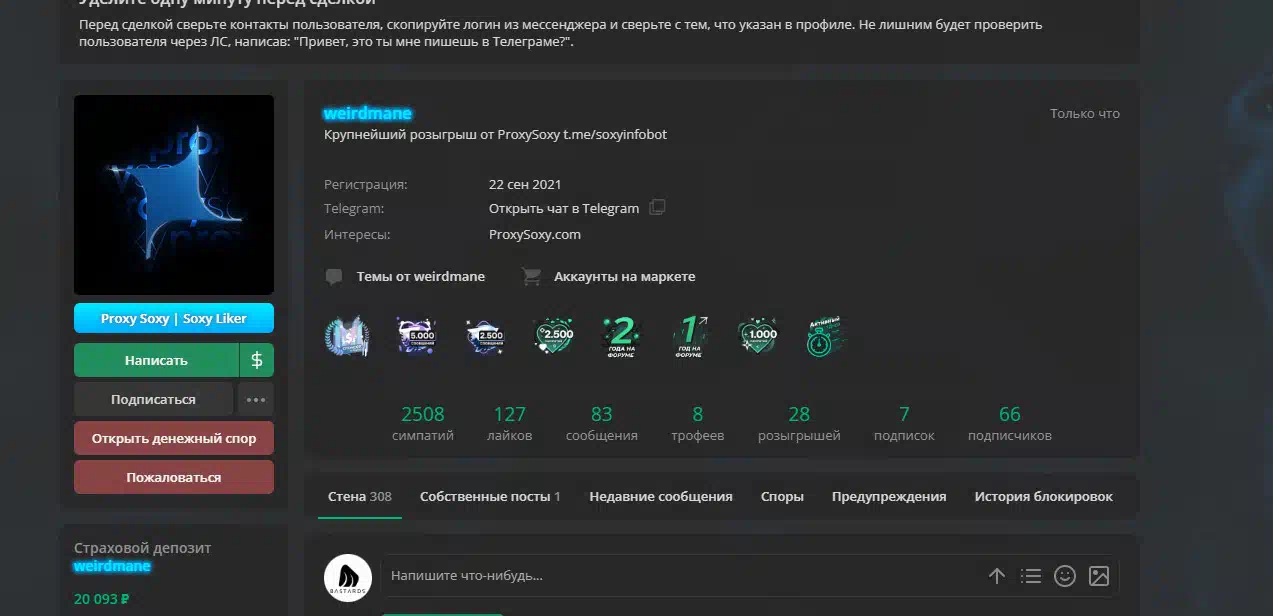Click the registration date '22 сен 2021'

click(525, 185)
